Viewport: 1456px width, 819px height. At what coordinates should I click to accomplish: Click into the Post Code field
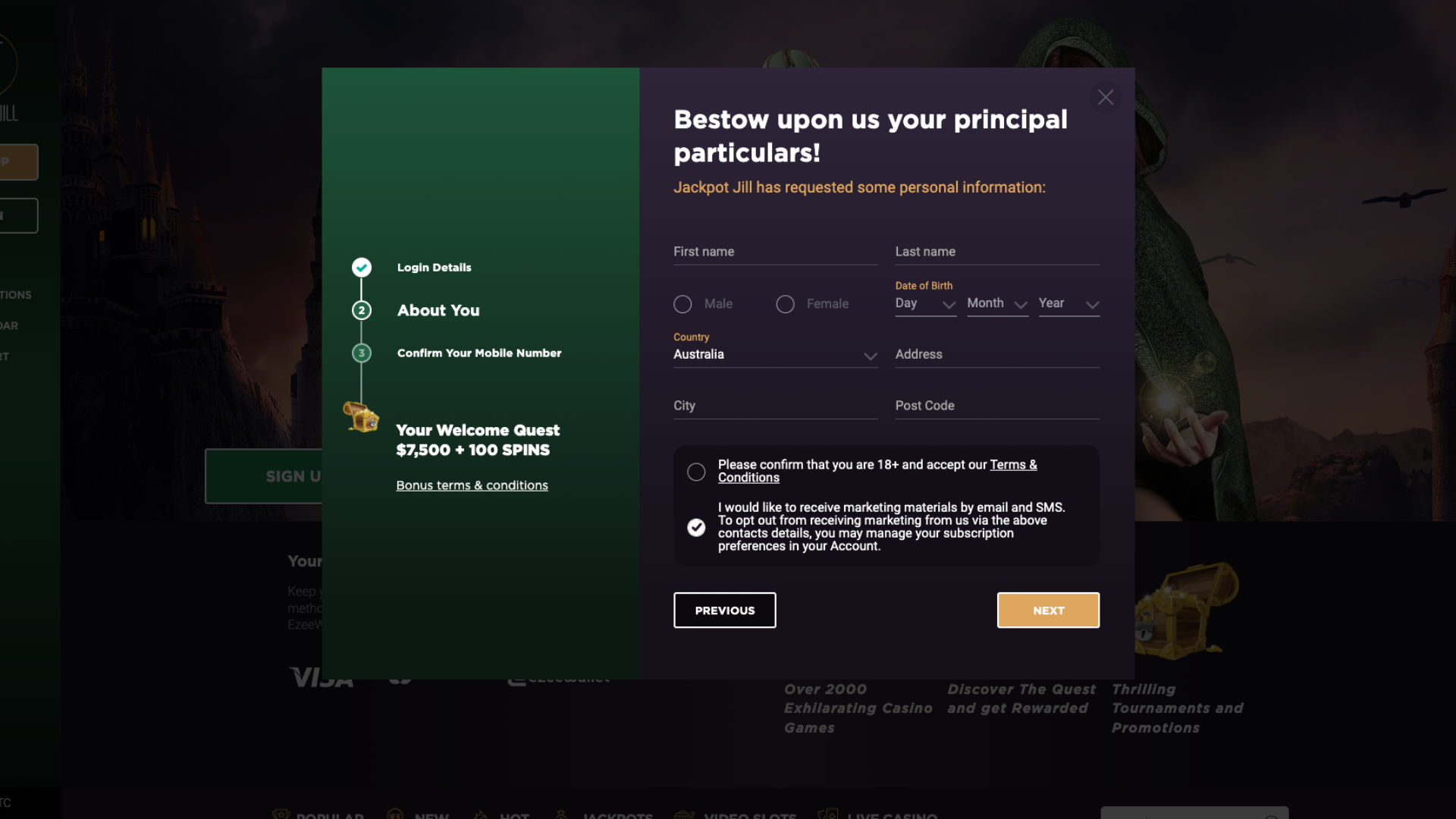coord(996,406)
